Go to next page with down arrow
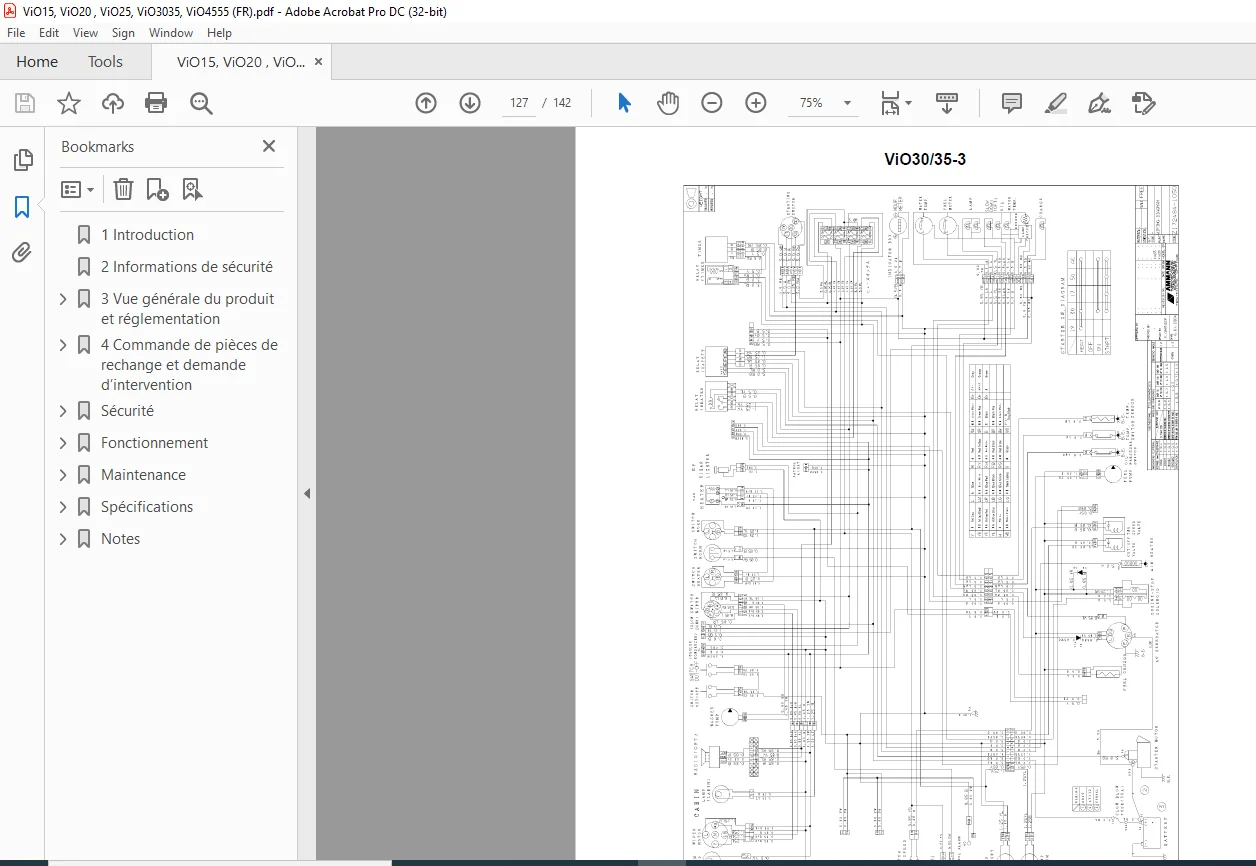1256x866 pixels. click(470, 103)
